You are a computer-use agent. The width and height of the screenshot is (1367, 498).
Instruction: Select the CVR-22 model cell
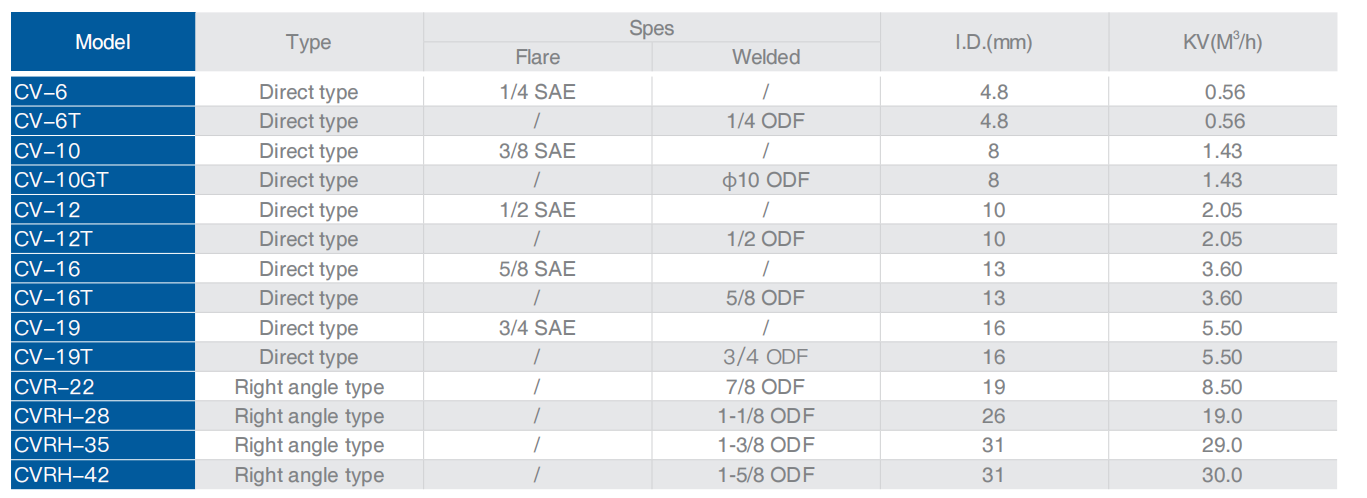click(x=103, y=387)
